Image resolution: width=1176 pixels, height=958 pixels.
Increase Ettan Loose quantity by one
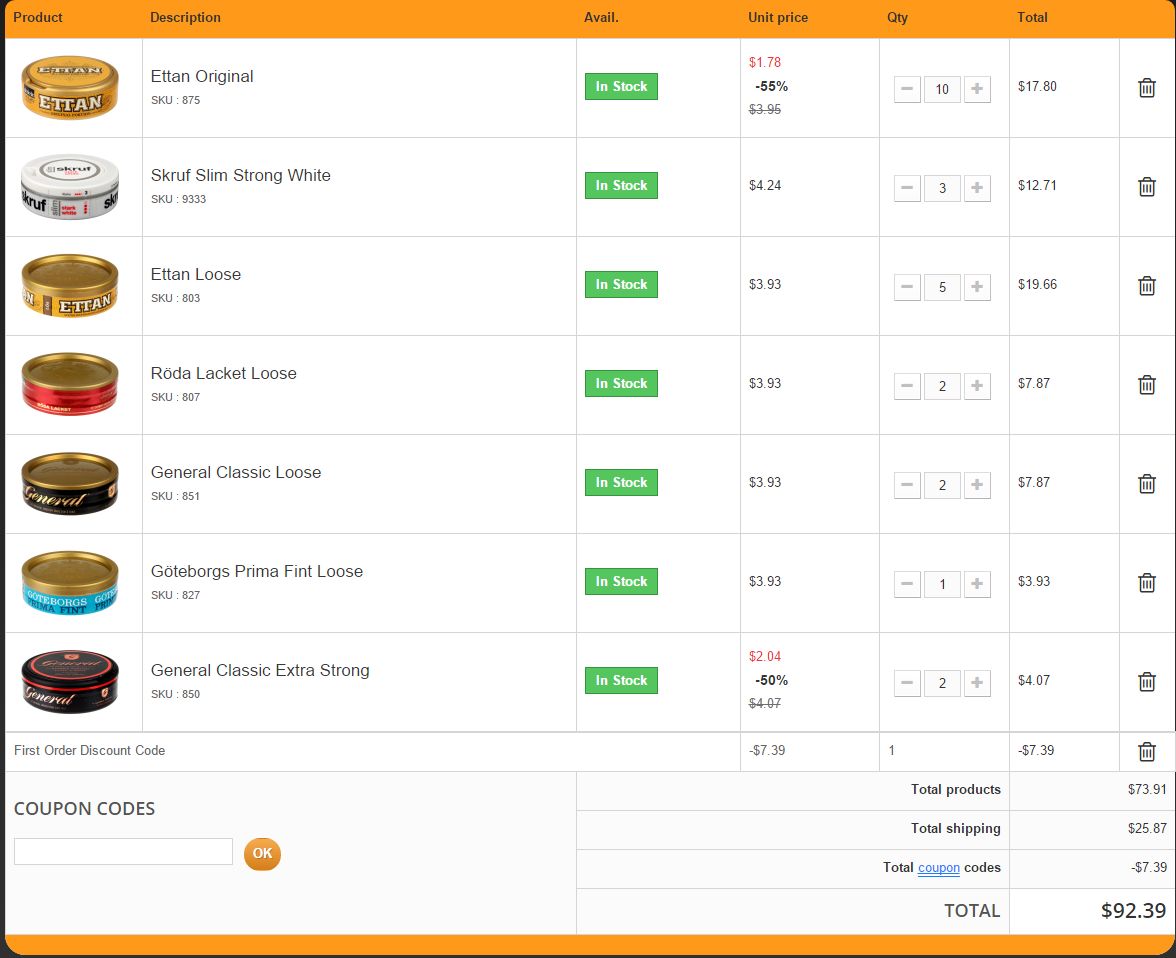coord(977,287)
